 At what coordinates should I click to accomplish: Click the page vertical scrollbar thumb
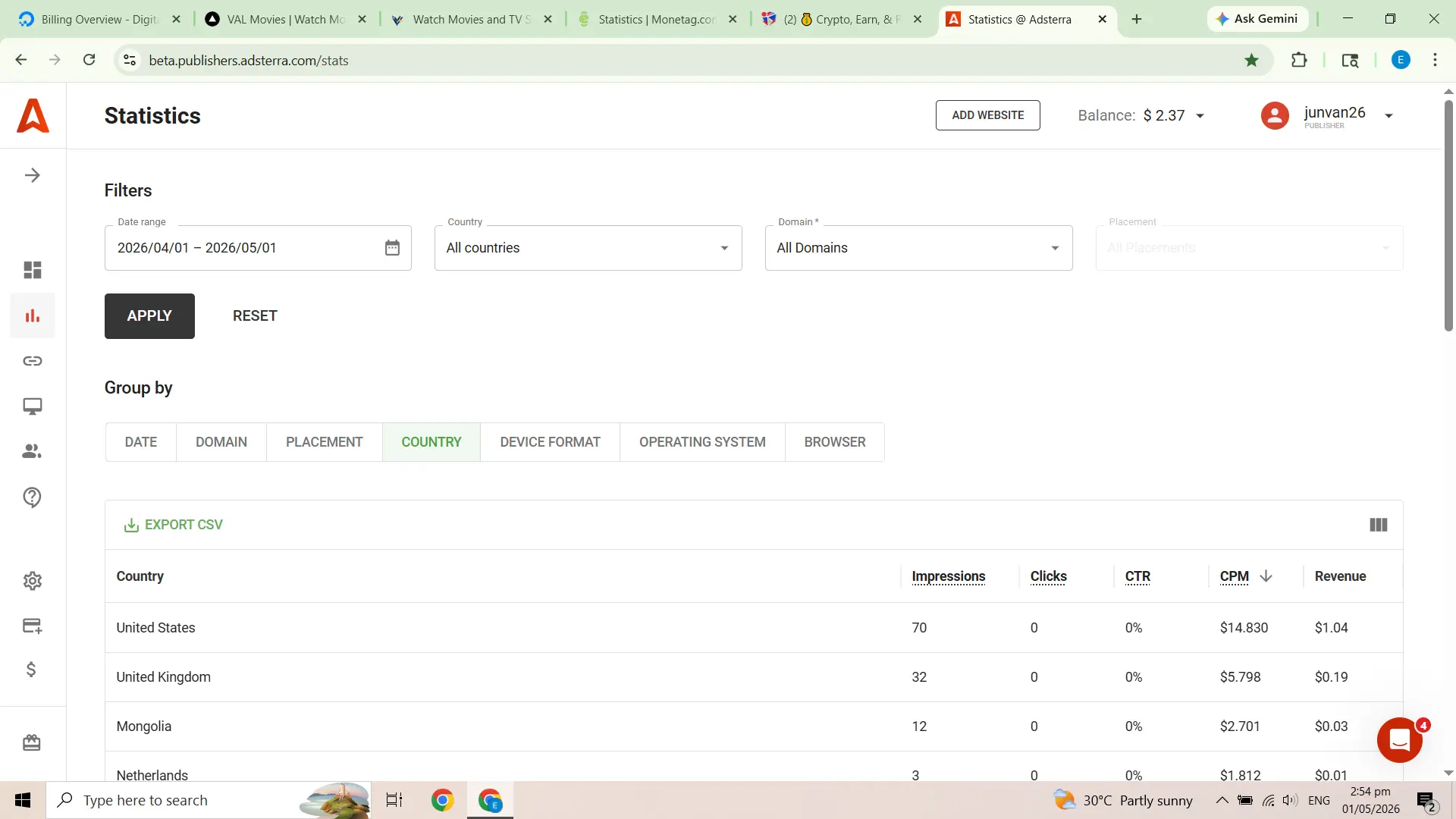click(1448, 215)
